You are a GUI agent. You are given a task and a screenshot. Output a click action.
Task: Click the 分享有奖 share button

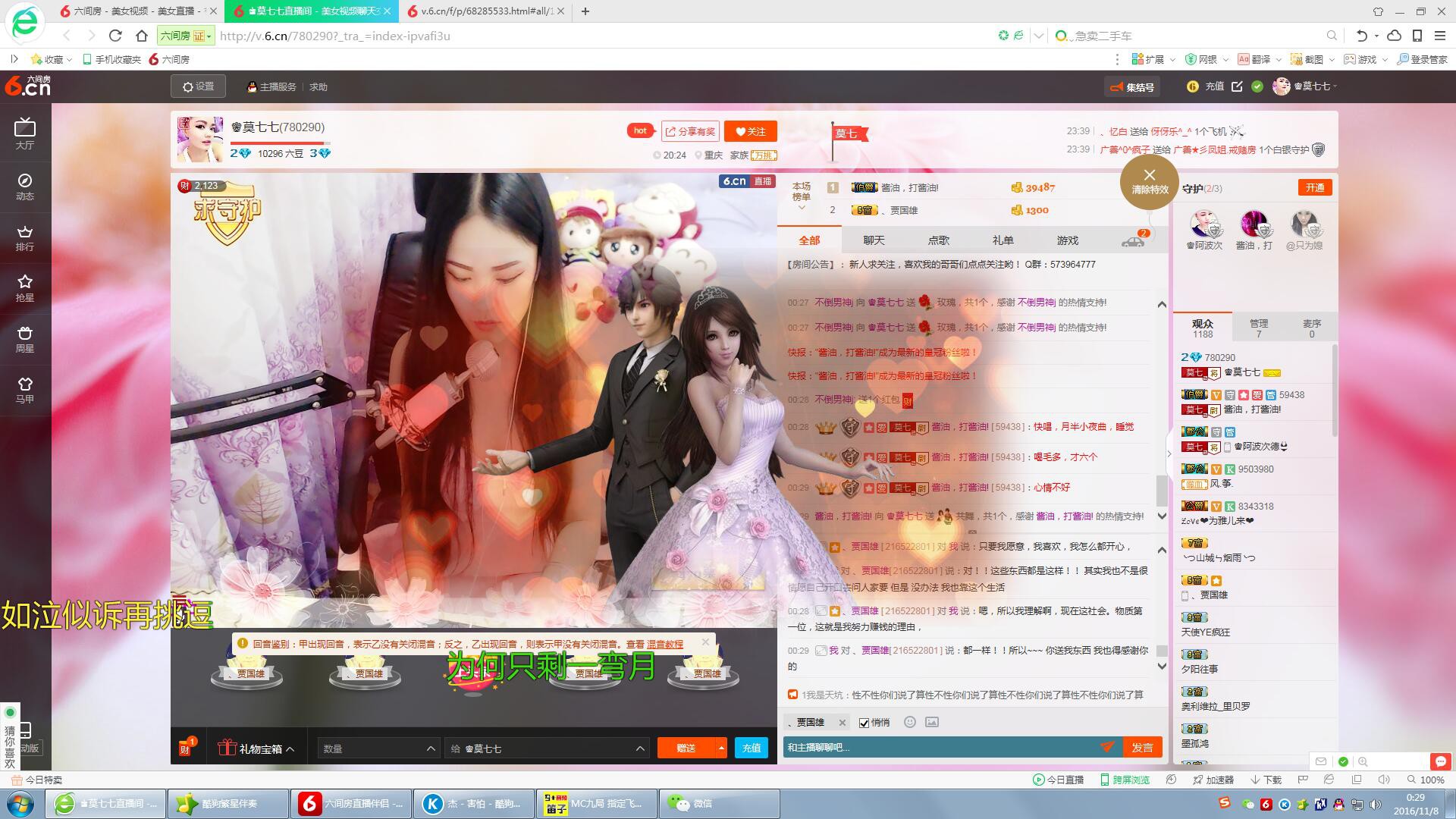click(x=690, y=131)
